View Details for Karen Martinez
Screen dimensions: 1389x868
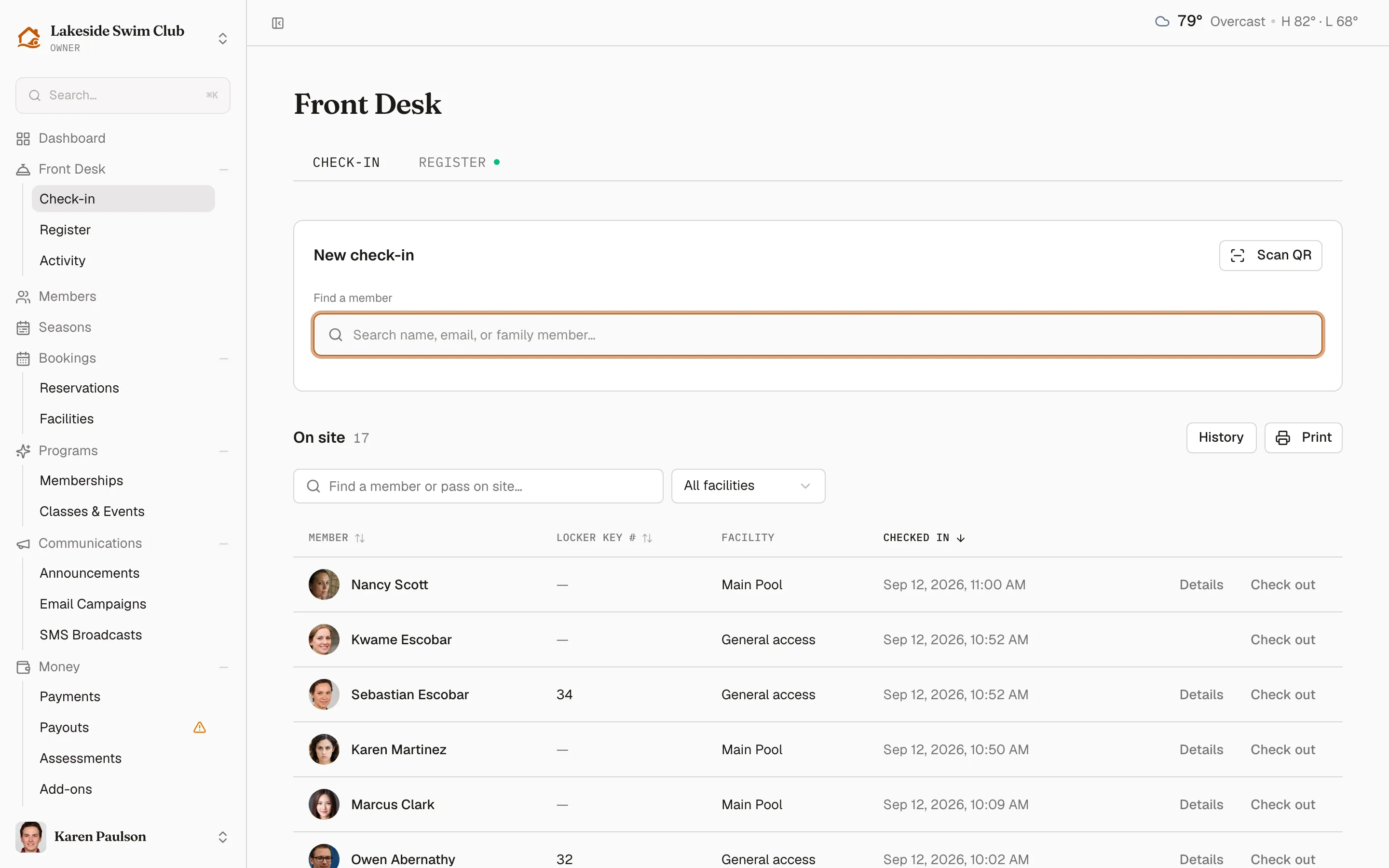(1201, 750)
